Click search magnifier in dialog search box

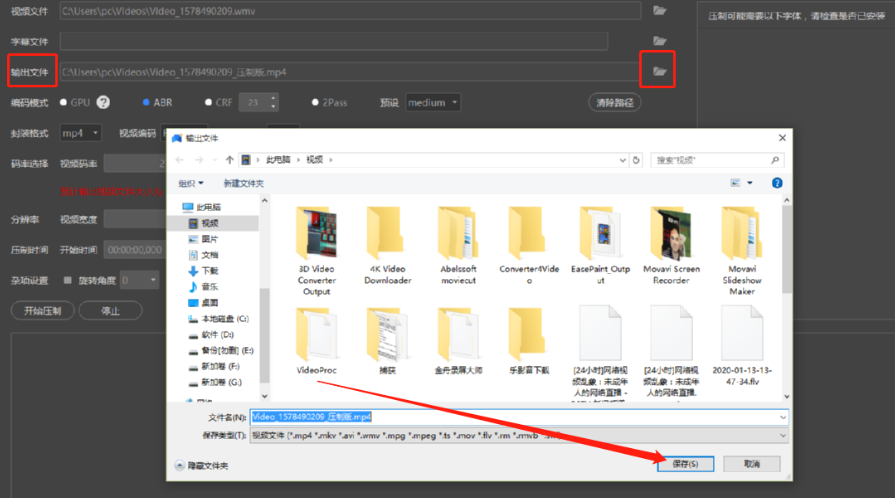click(x=775, y=160)
